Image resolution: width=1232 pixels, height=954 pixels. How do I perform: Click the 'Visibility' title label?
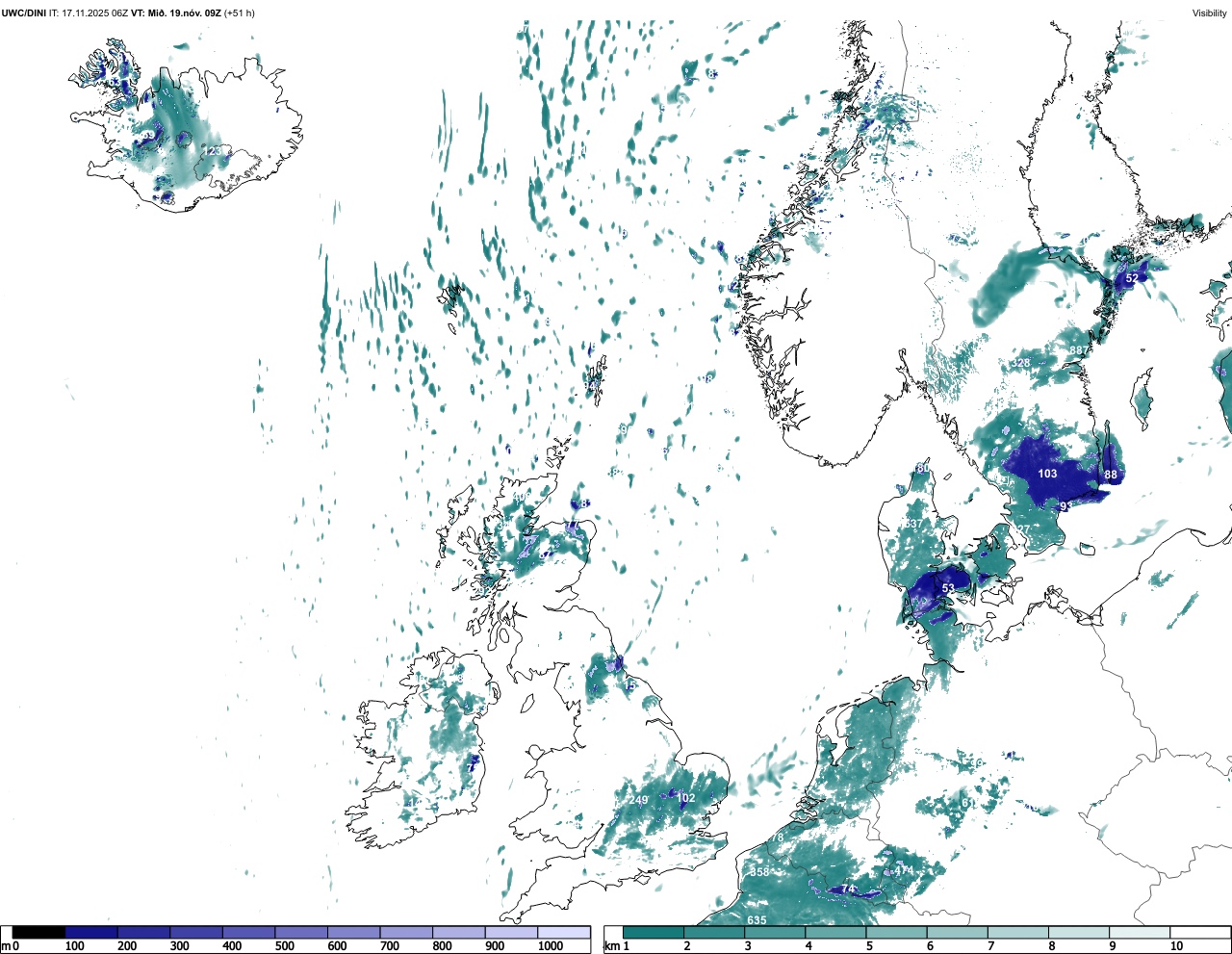pos(1210,13)
